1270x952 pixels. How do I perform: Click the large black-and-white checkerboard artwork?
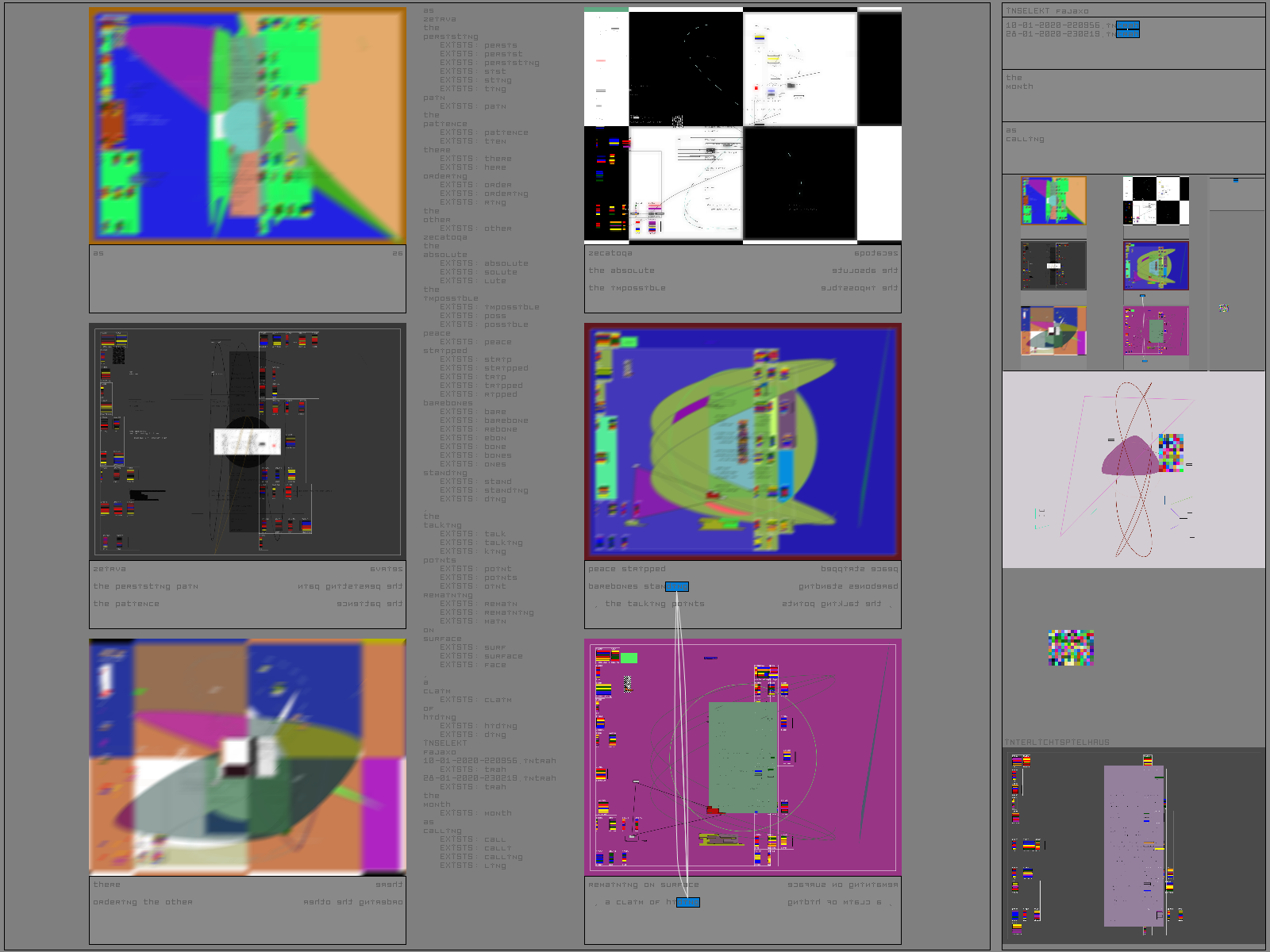(x=743, y=125)
